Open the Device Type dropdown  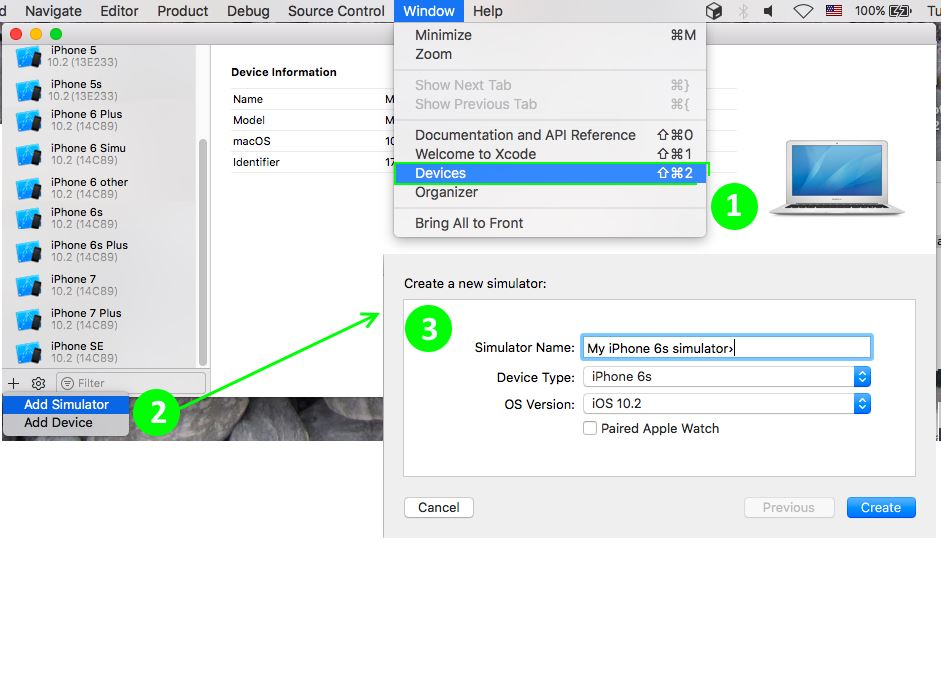727,376
